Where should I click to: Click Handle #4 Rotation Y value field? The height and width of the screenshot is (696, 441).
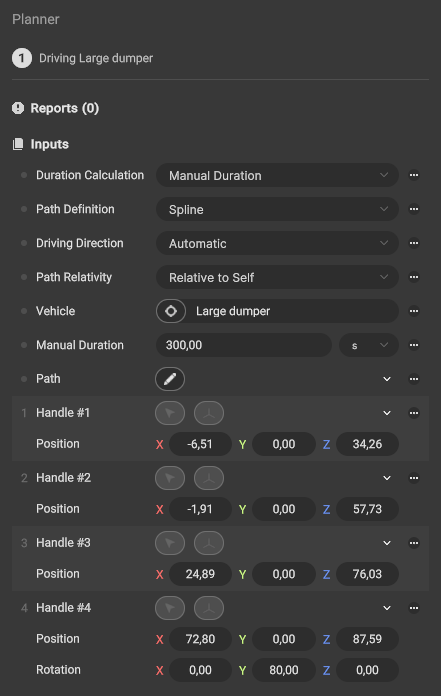point(284,670)
